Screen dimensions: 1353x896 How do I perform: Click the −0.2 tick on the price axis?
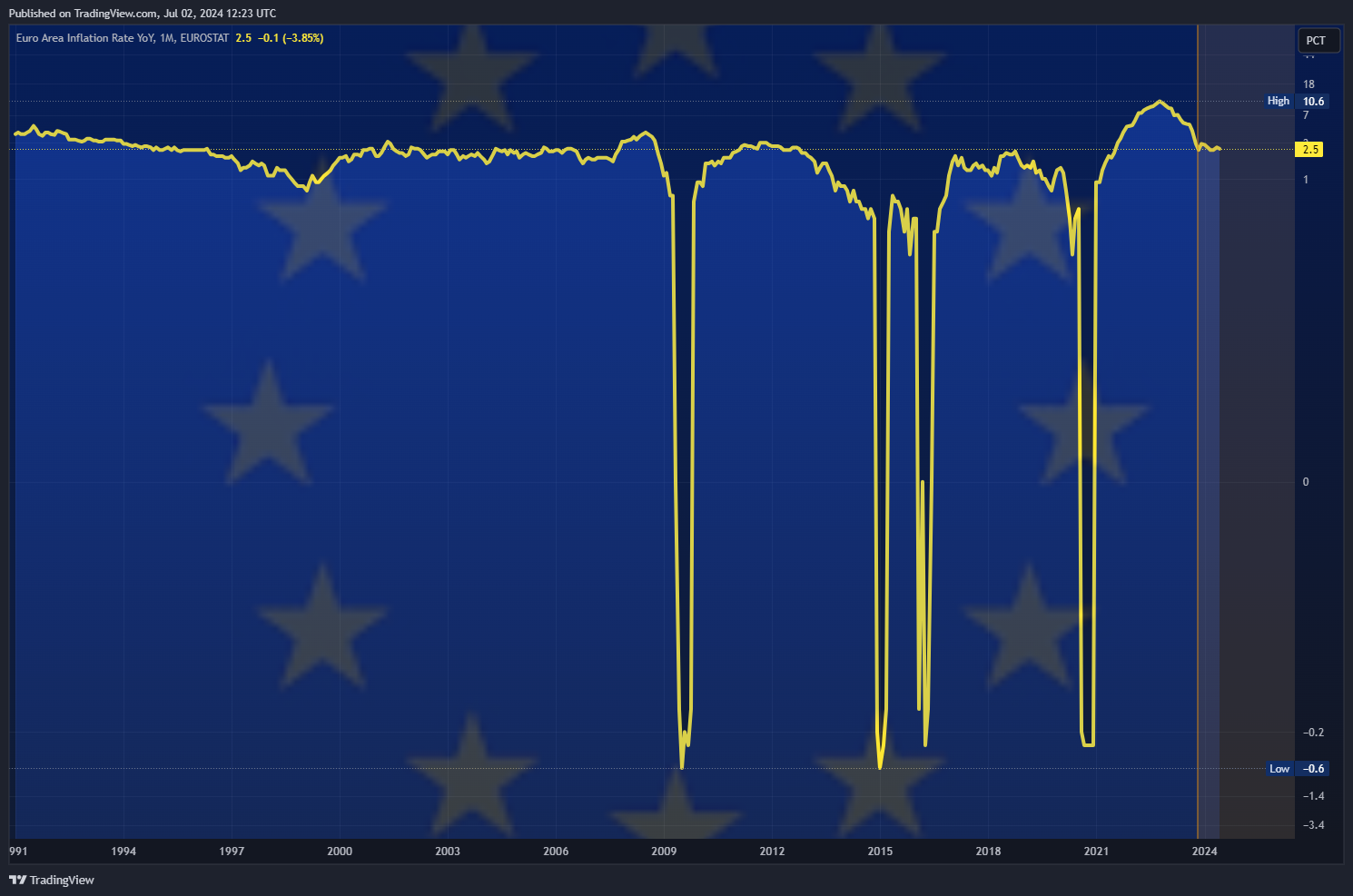click(1313, 732)
